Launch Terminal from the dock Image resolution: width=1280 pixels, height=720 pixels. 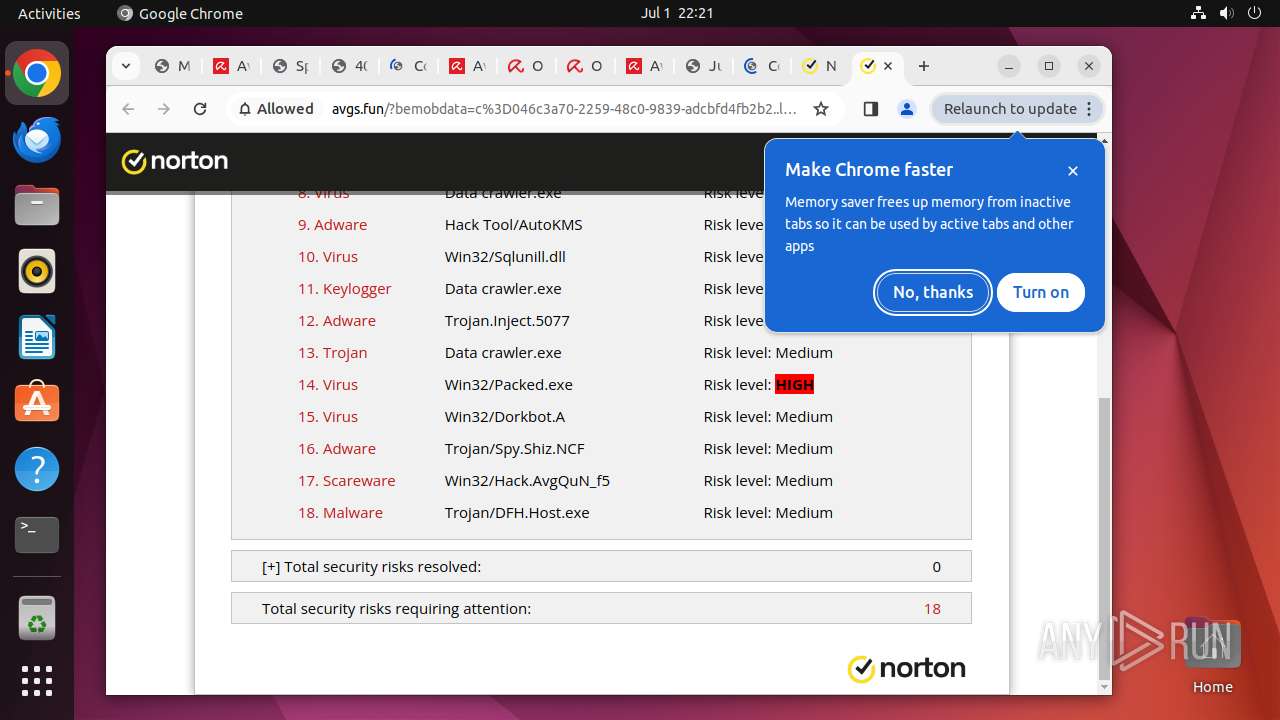click(37, 535)
